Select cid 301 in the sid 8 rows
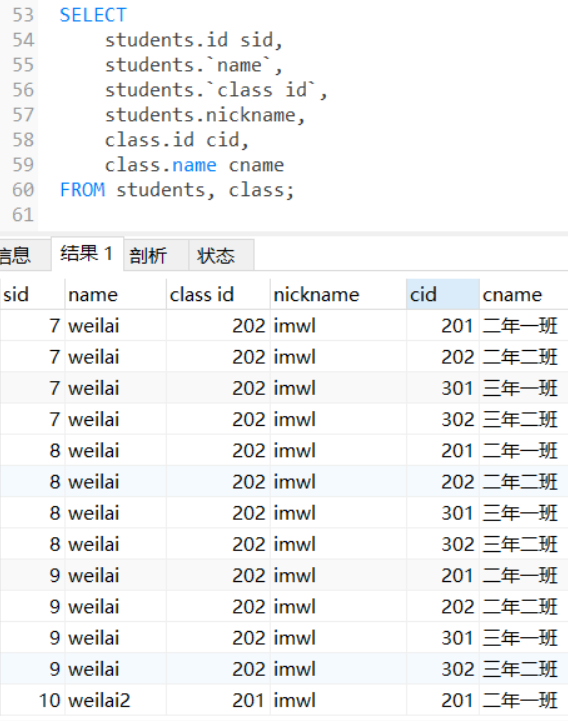Viewport: 568px width, 721px height. pos(442,513)
